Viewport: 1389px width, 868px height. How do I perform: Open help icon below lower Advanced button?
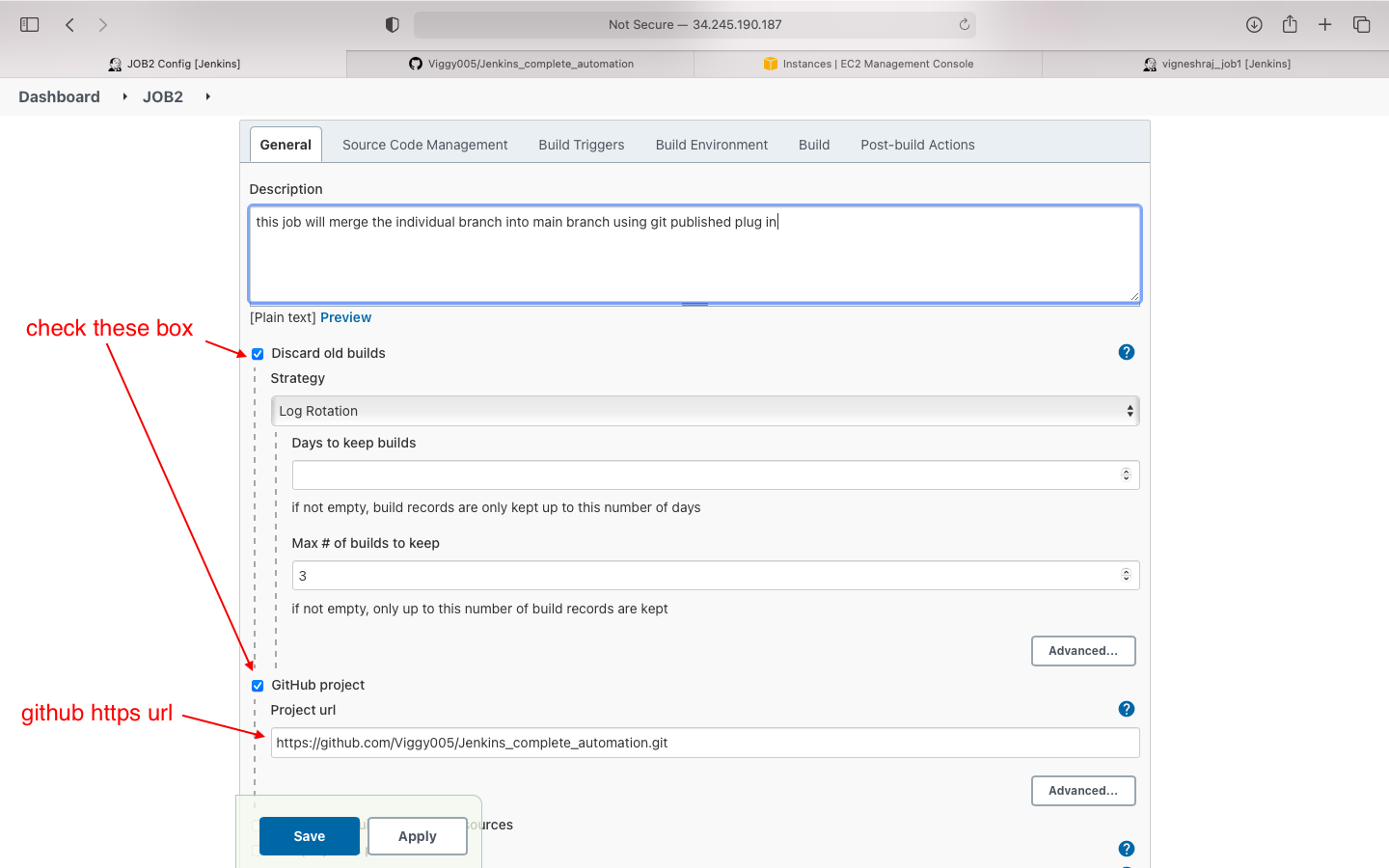point(1127,849)
